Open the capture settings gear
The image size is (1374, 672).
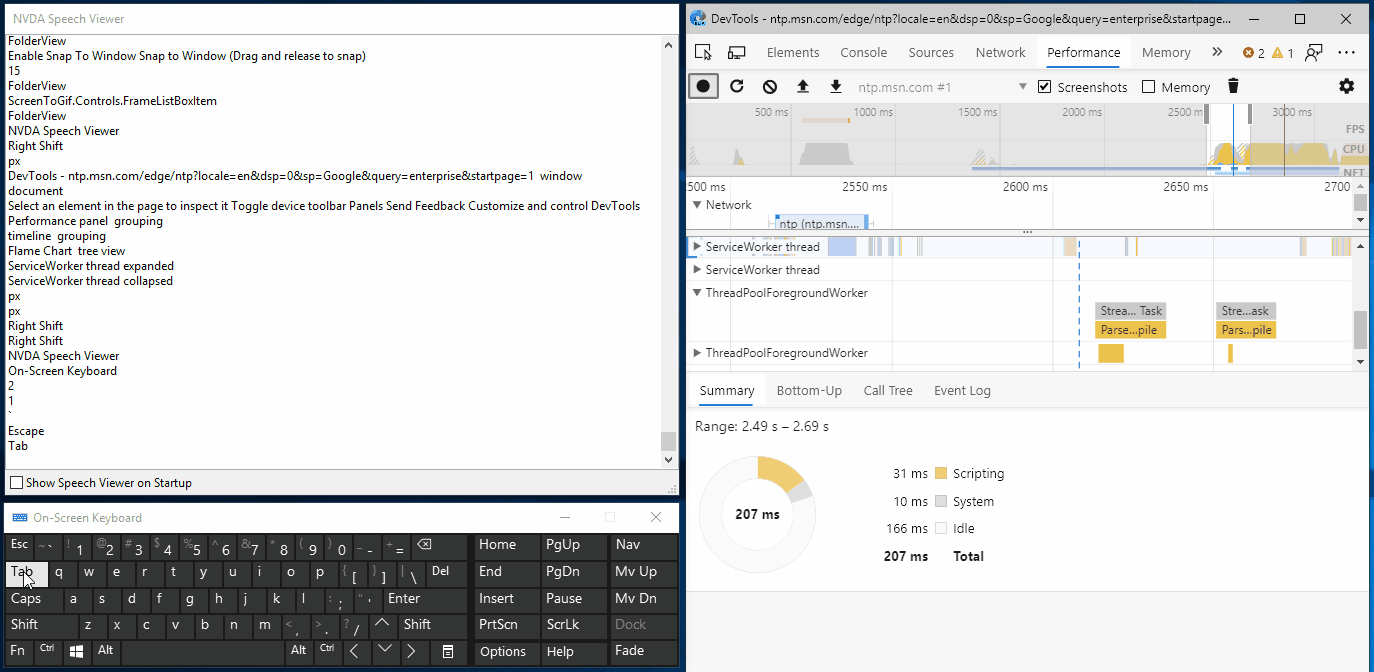coord(1346,86)
